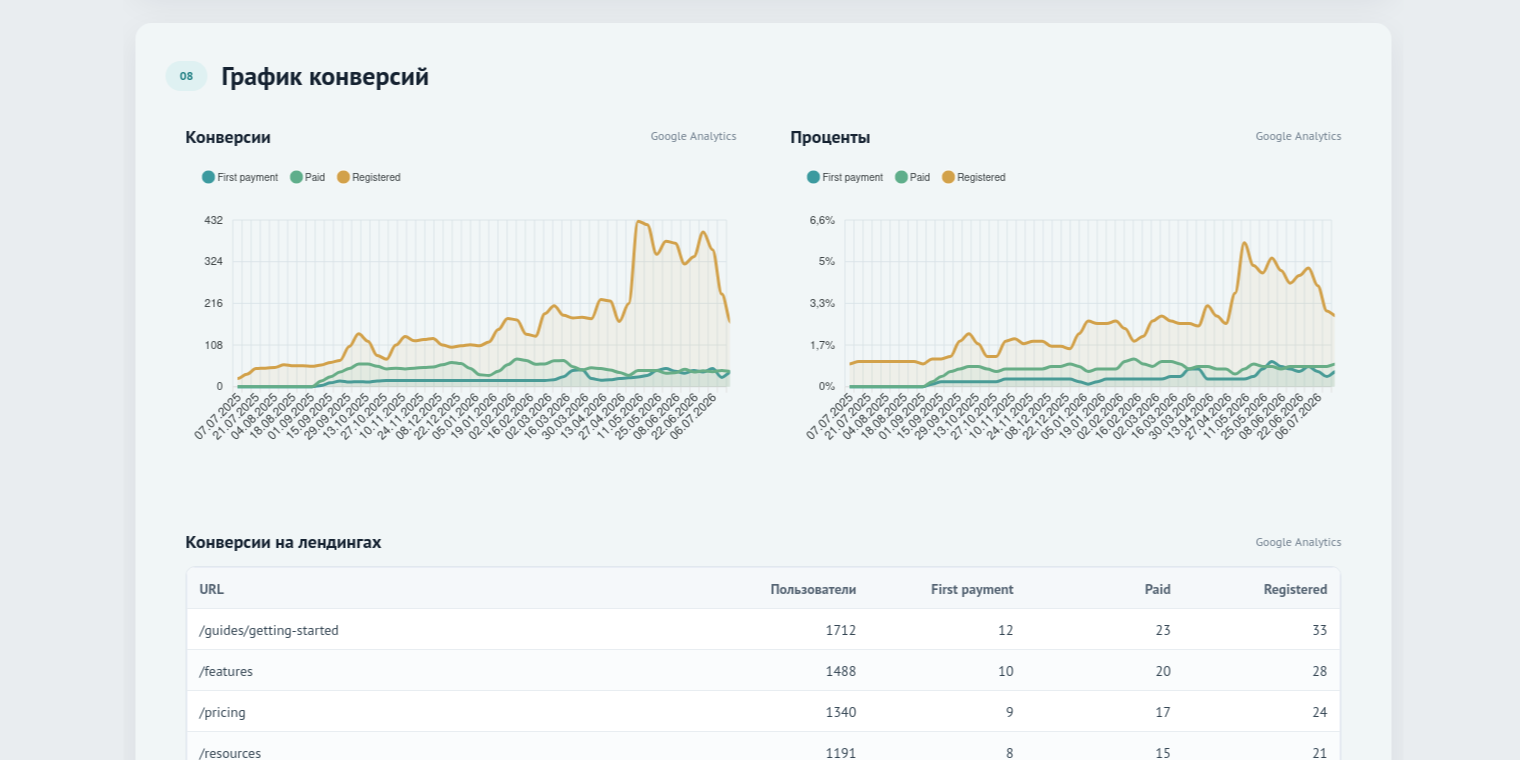This screenshot has height=760, width=1520.
Task: Click the 432 y-axis label on Конверсии chart
Action: pyautogui.click(x=213, y=220)
